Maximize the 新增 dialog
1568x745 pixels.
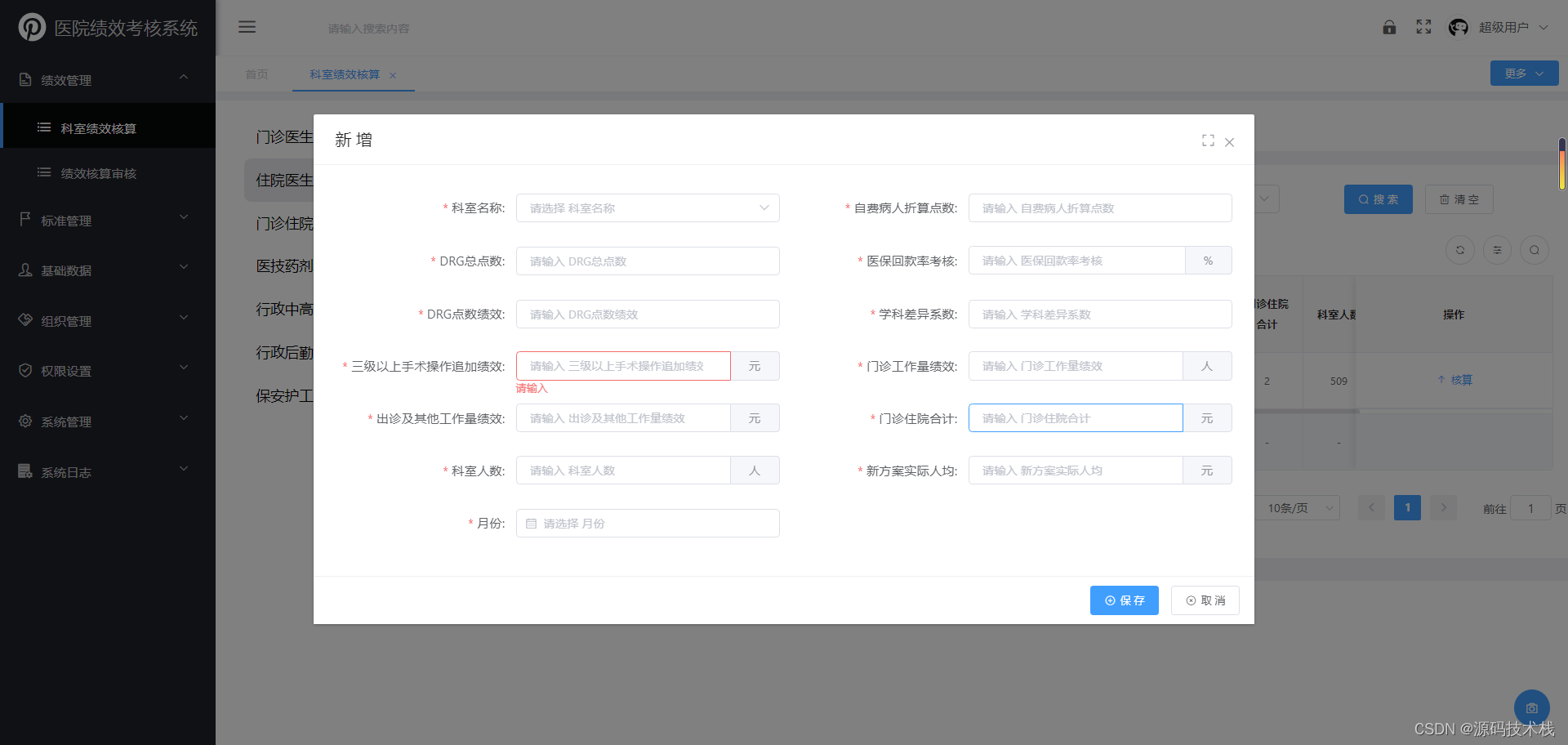click(x=1208, y=141)
